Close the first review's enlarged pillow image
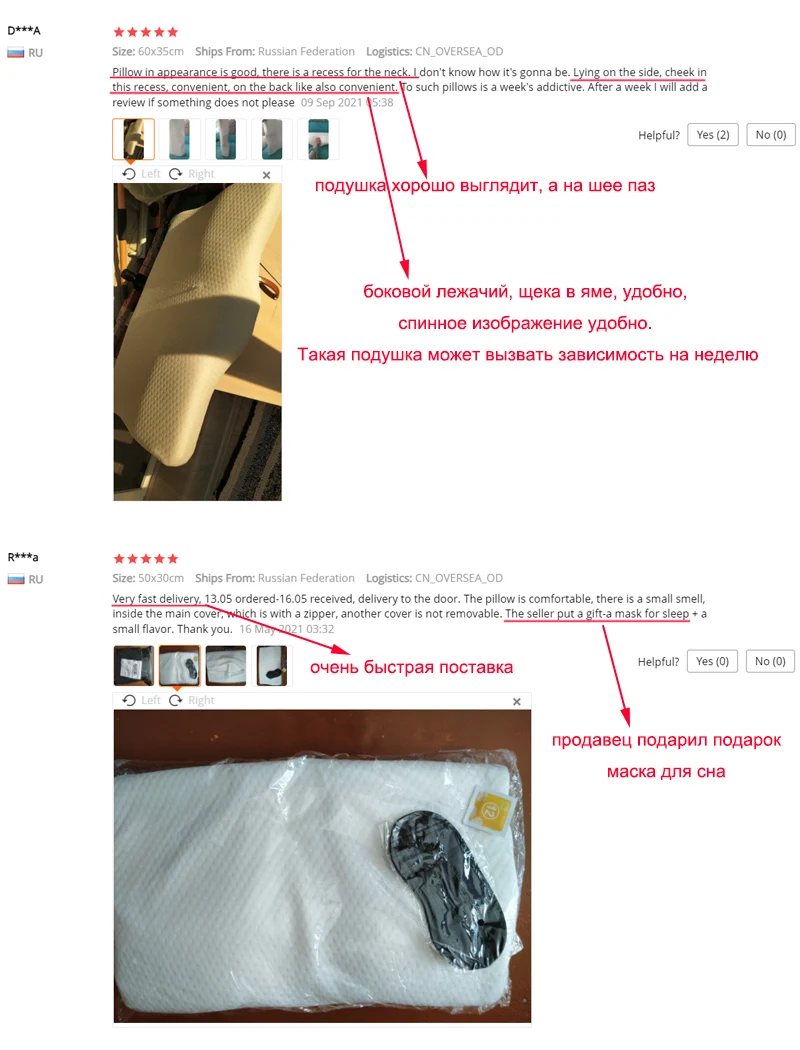 266,175
